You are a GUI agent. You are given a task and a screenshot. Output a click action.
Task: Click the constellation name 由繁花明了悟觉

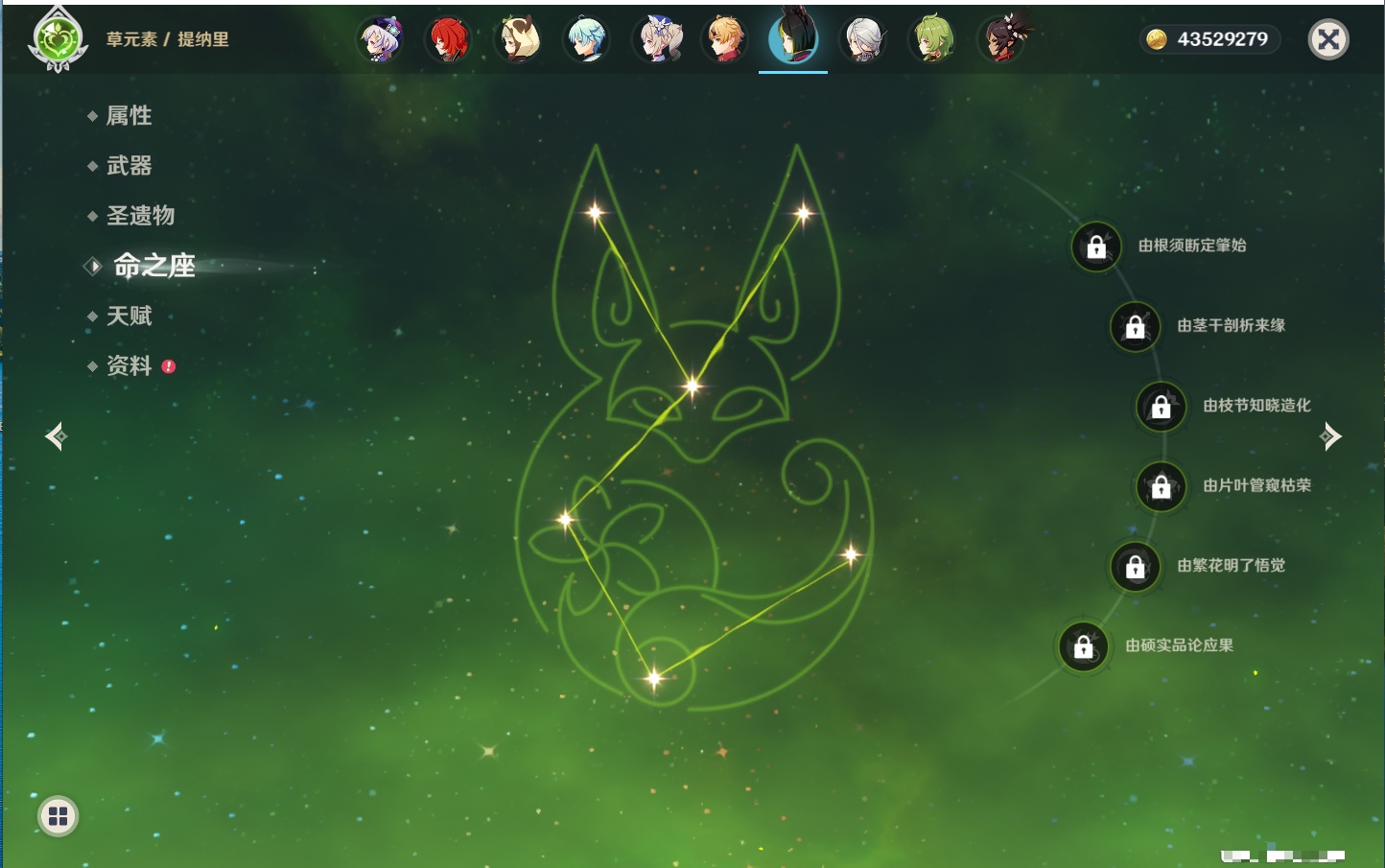1232,565
